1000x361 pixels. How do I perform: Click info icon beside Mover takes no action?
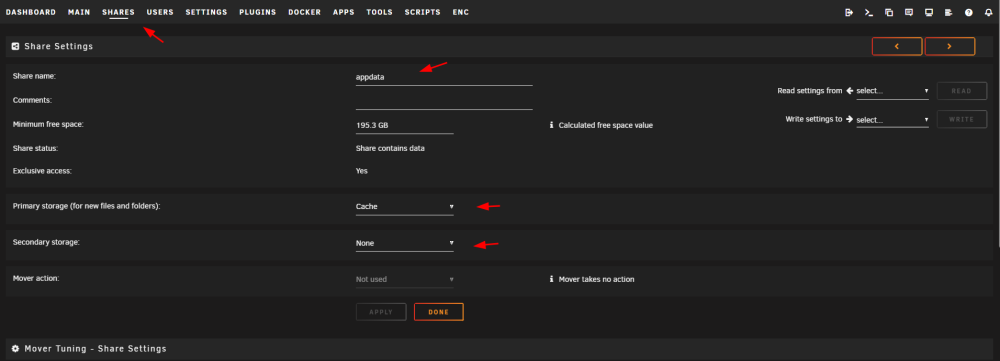tap(551, 279)
